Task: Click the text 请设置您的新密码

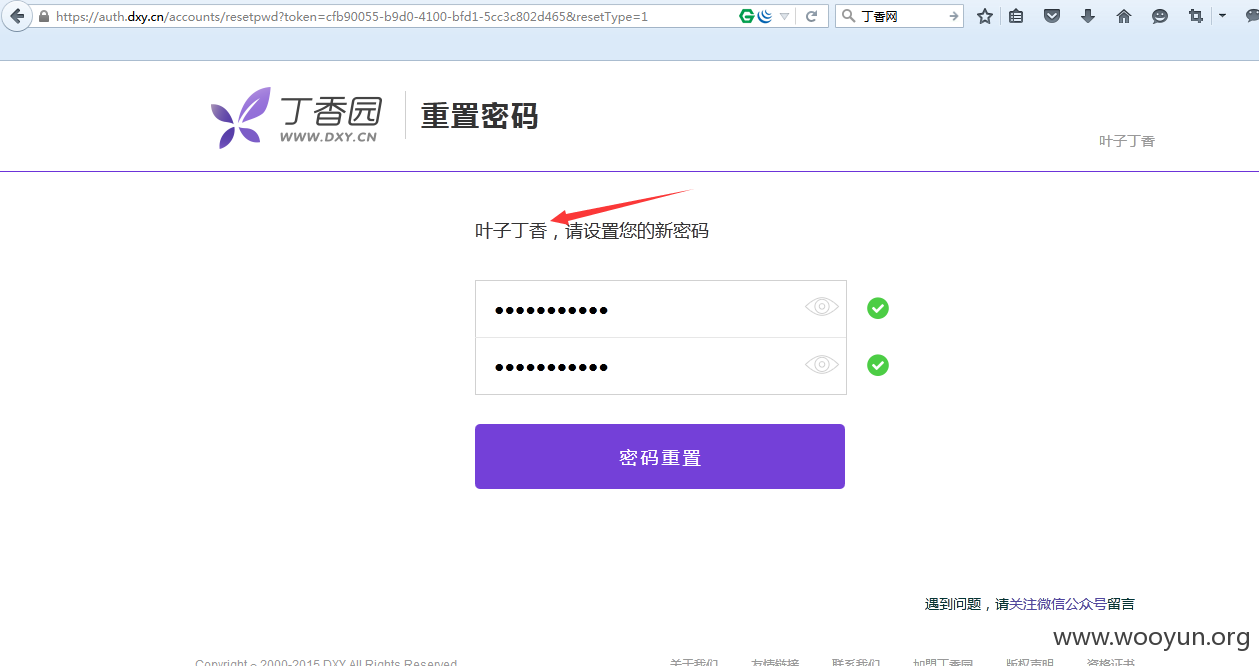Action: pyautogui.click(x=637, y=231)
